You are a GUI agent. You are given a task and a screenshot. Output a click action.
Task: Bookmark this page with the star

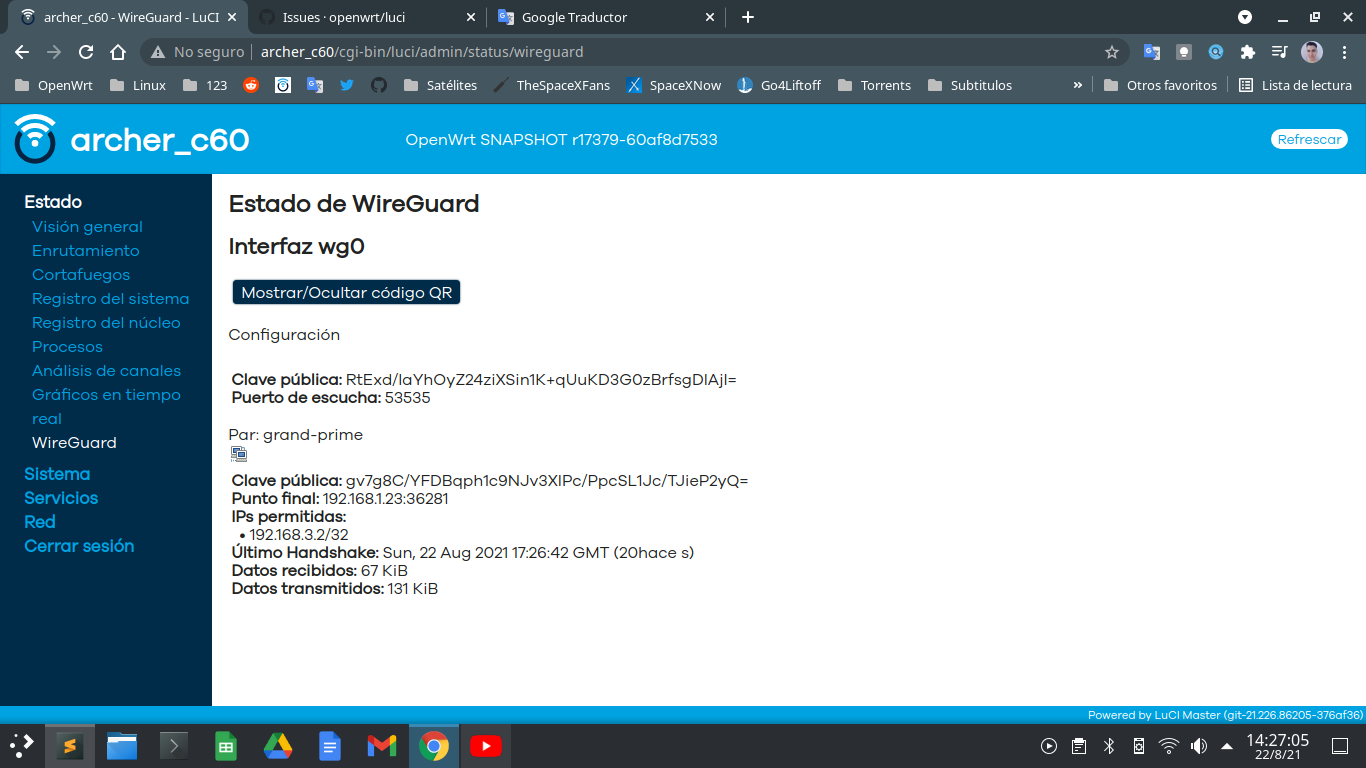pyautogui.click(x=1111, y=52)
